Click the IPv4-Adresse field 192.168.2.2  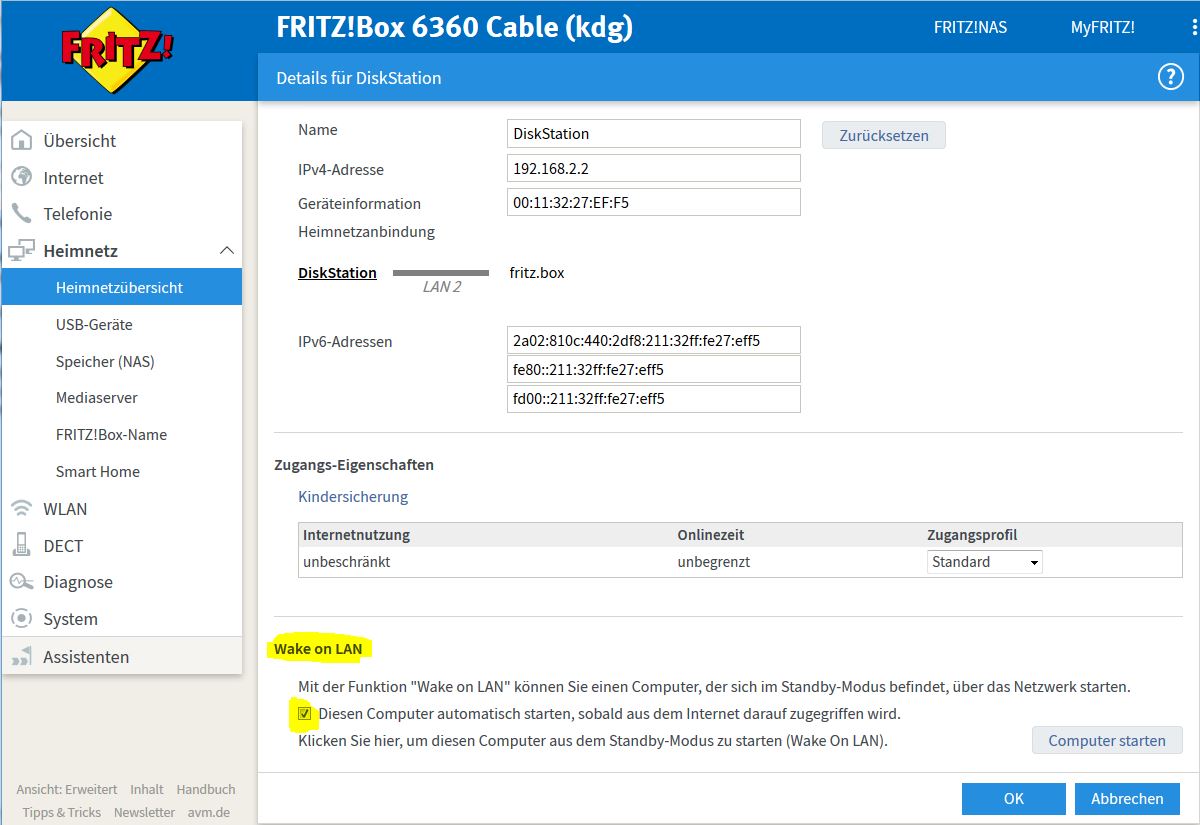[654, 168]
